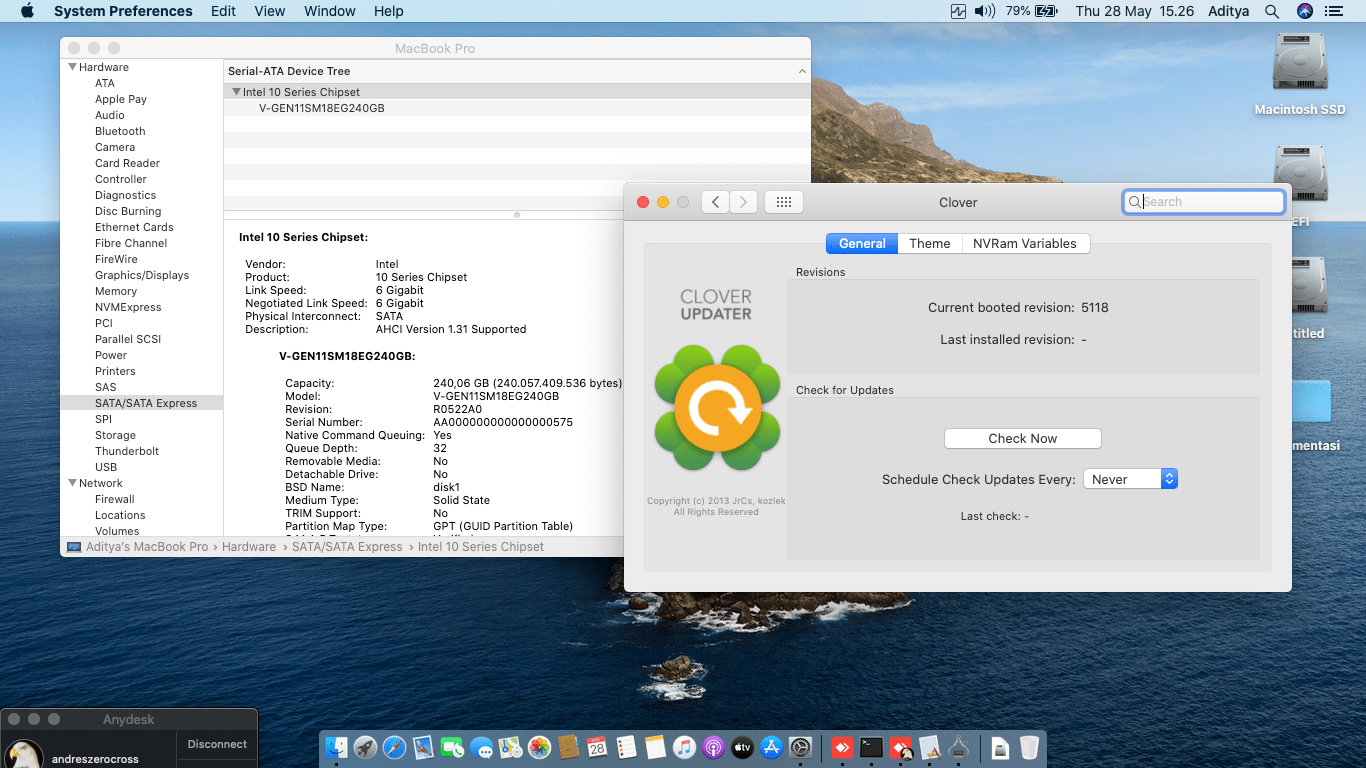Screen dimensions: 1366x768
Task: Collapse the Hardware section in sidebar
Action: 73,67
